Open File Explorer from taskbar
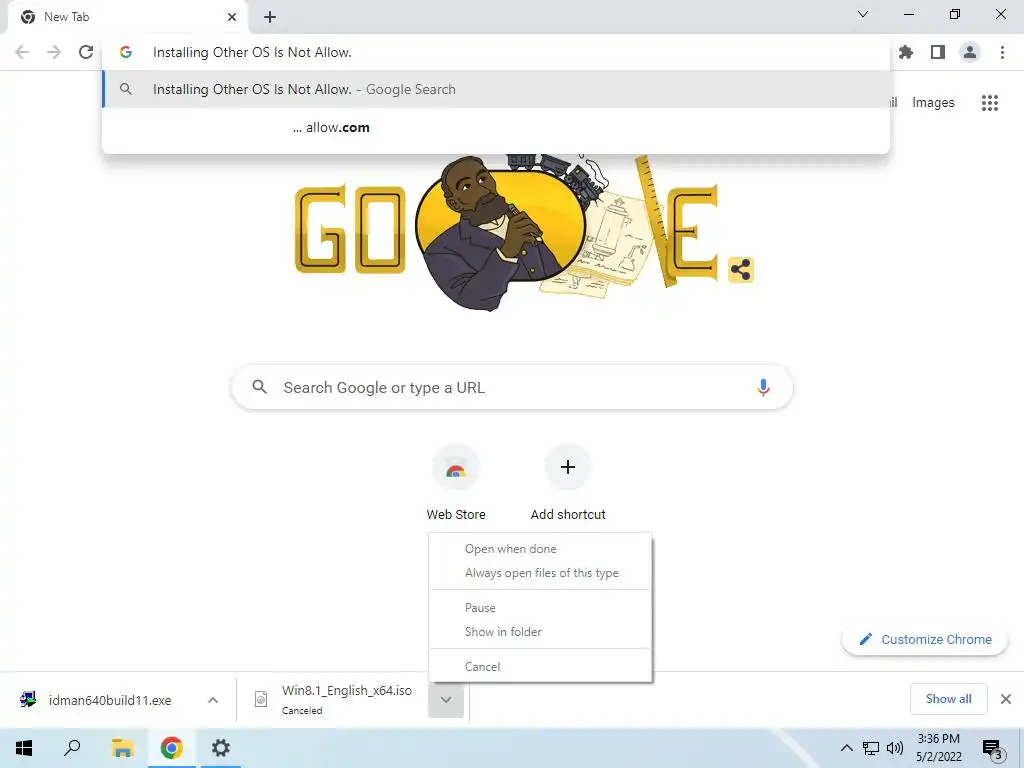Screen dimensions: 1024x768 (x=122, y=748)
